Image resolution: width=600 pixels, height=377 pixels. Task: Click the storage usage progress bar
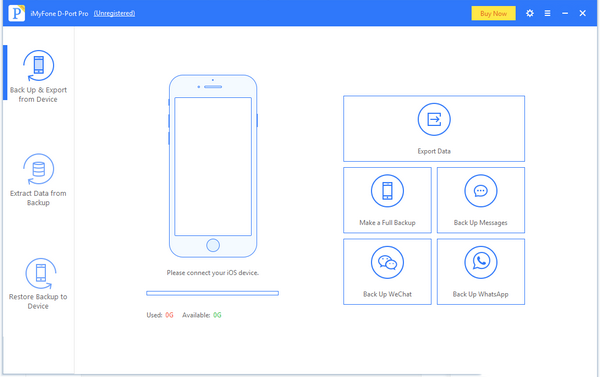(x=212, y=293)
